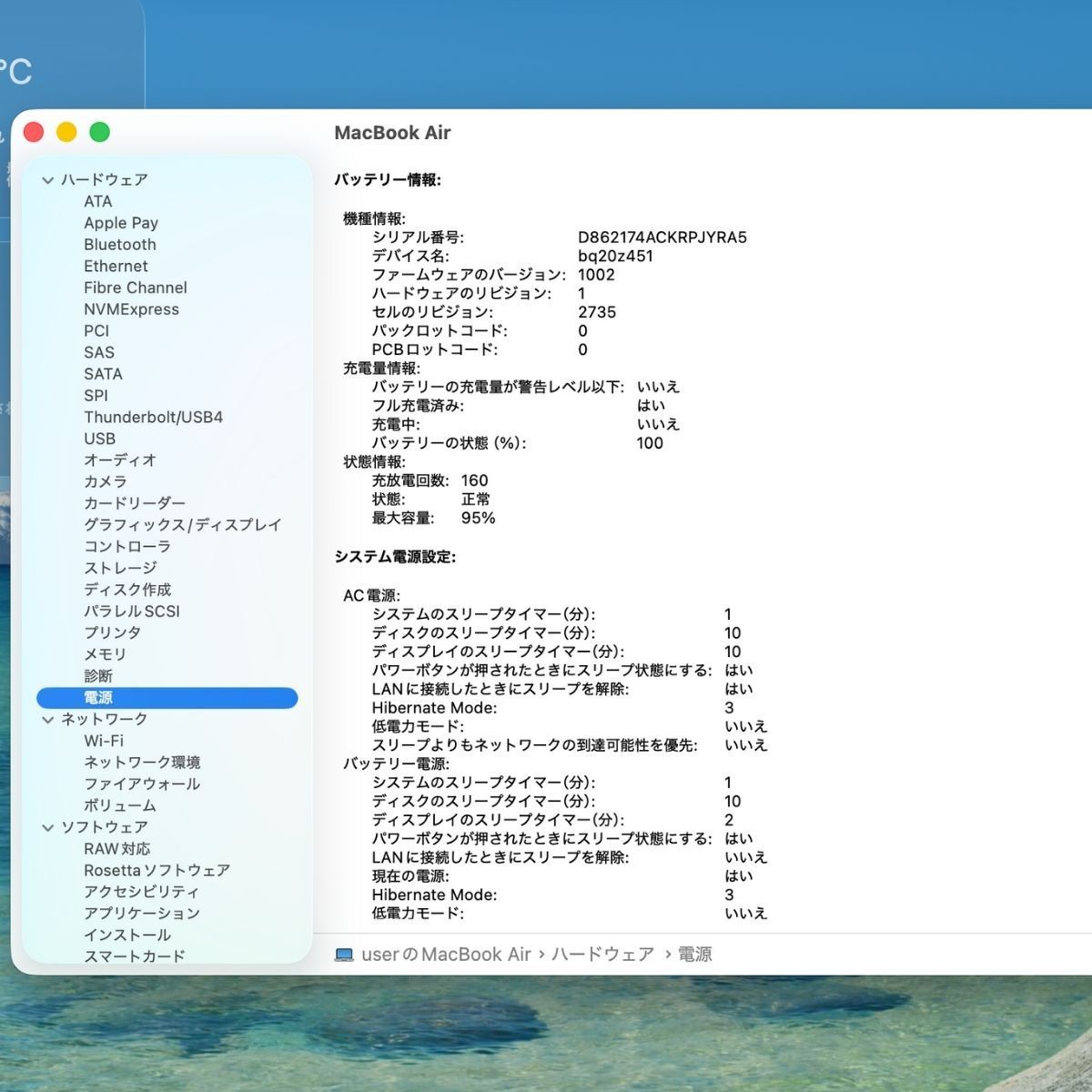Select Thunderbolt/USB4 hardware category
The height and width of the screenshot is (1092, 1092).
153,417
